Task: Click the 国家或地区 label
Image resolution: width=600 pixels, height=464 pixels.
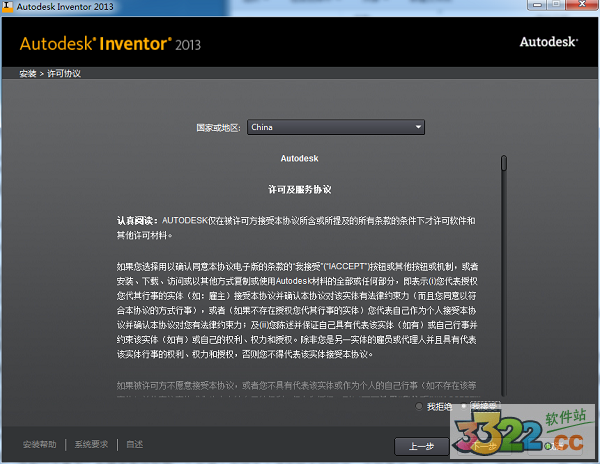Action: [x=218, y=128]
